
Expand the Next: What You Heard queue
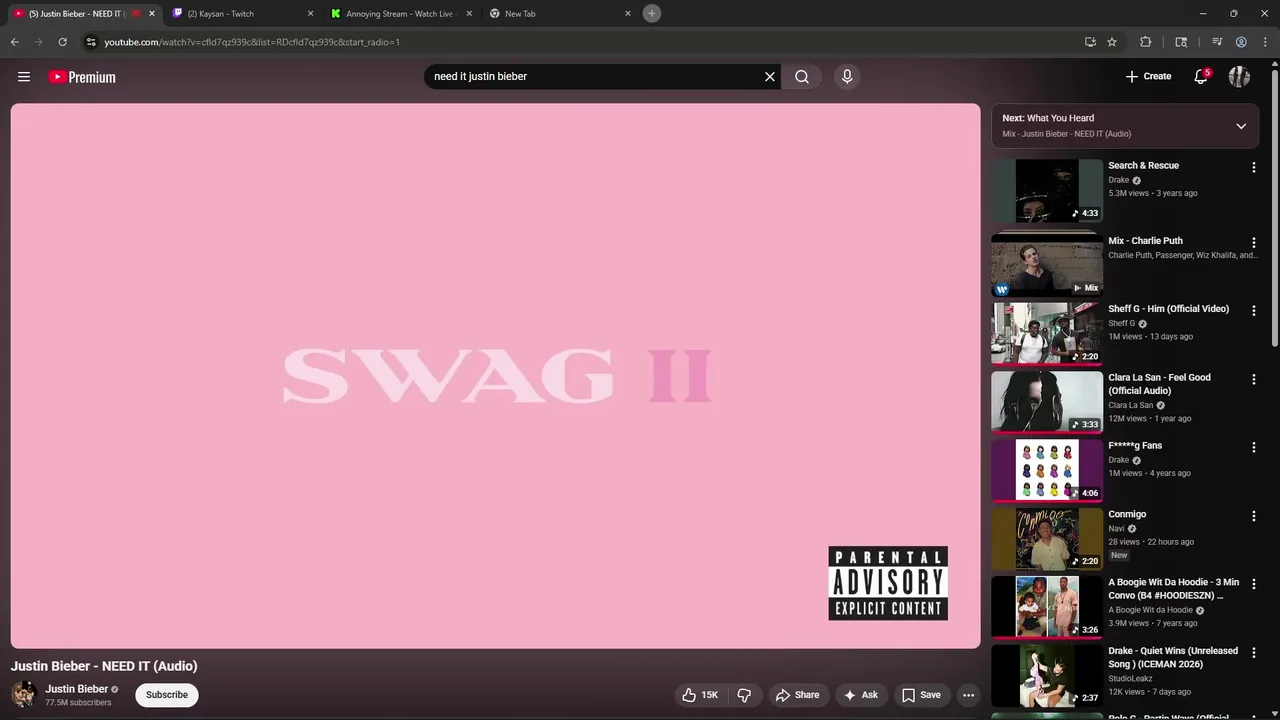1241,126
